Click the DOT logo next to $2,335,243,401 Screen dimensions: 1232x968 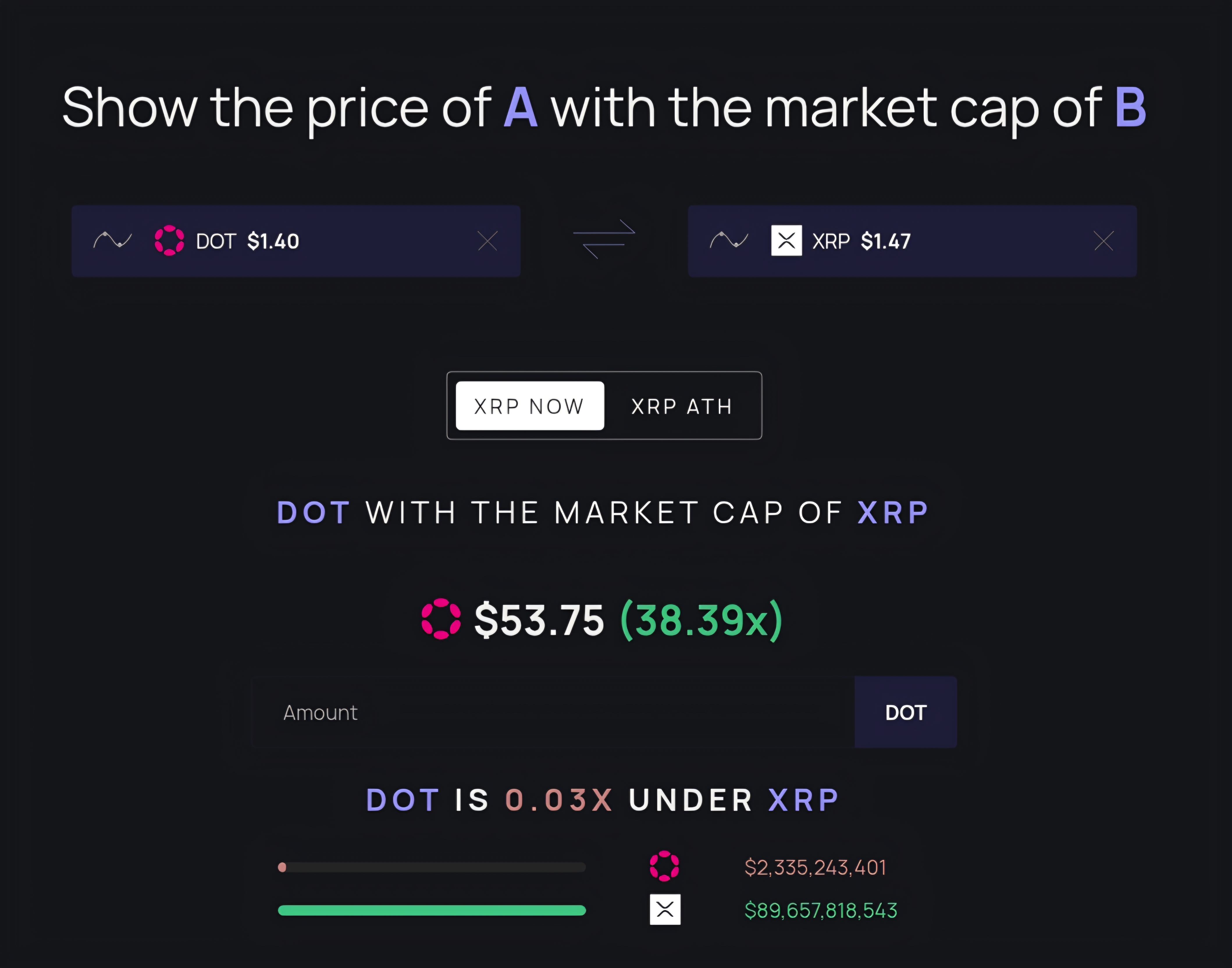[664, 866]
